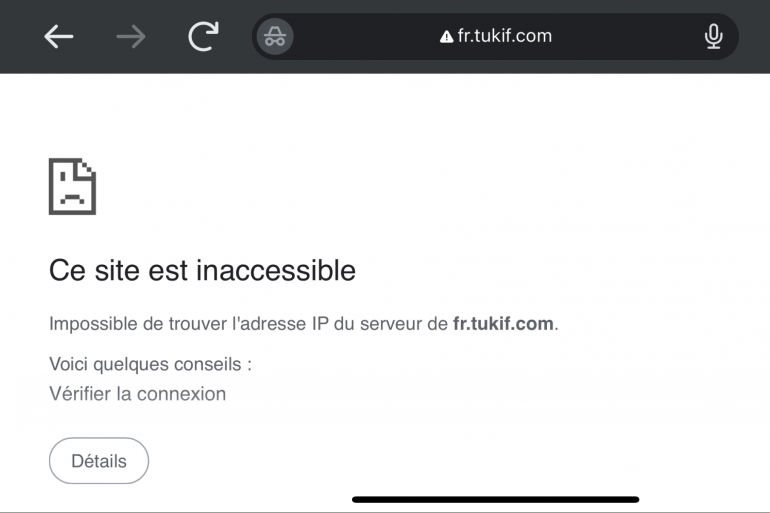Tap the incognito hat-and-glasses icon

[x=275, y=36]
